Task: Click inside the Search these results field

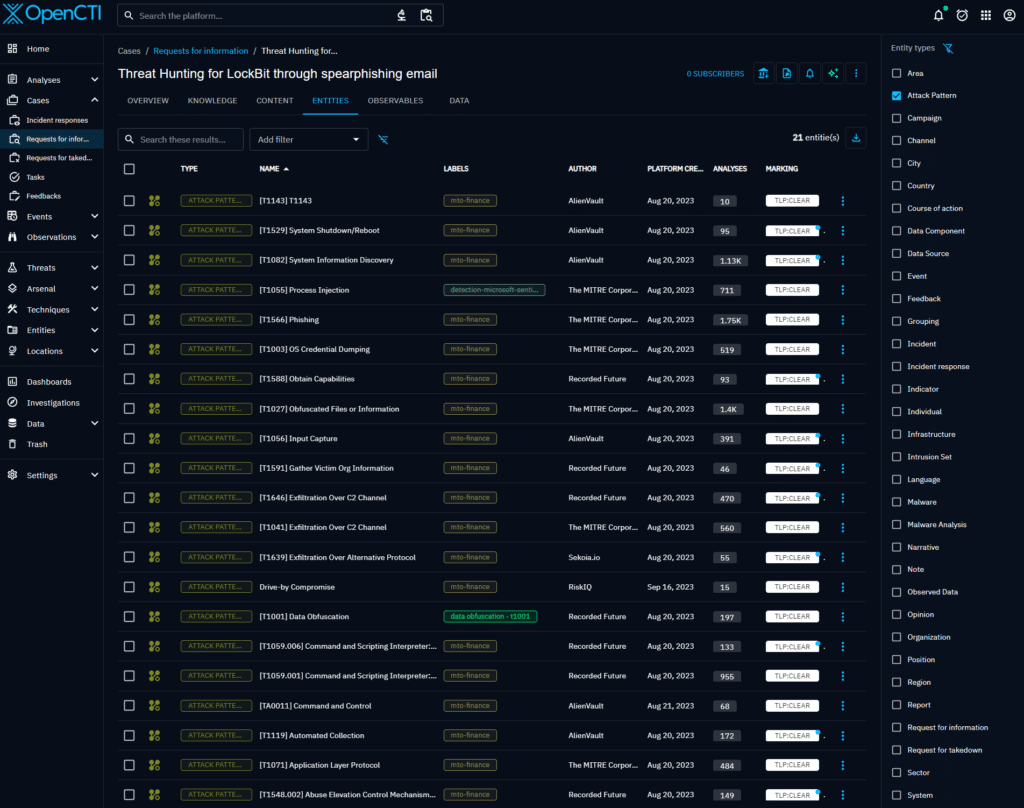Action: 185,139
